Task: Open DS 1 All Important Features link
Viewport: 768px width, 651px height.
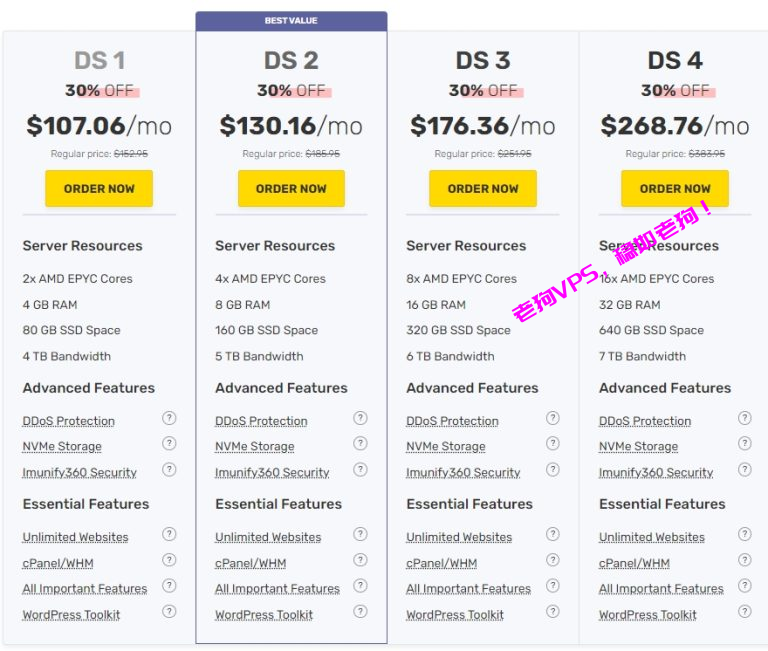Action: pos(85,589)
